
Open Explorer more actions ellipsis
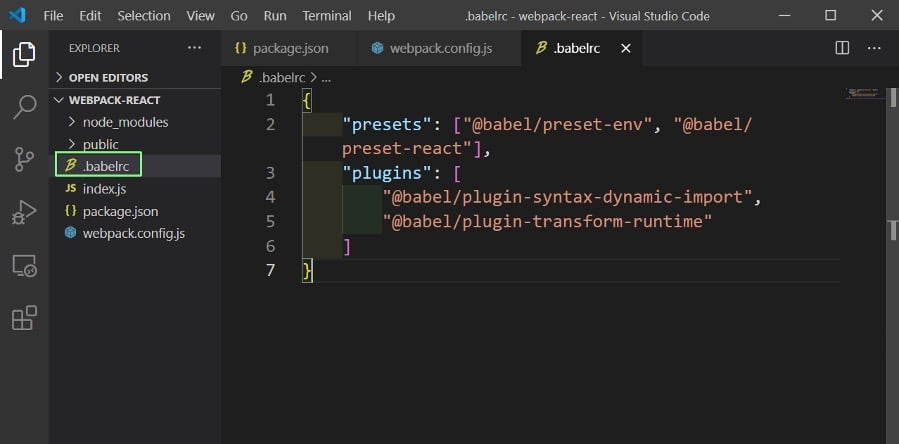point(194,48)
